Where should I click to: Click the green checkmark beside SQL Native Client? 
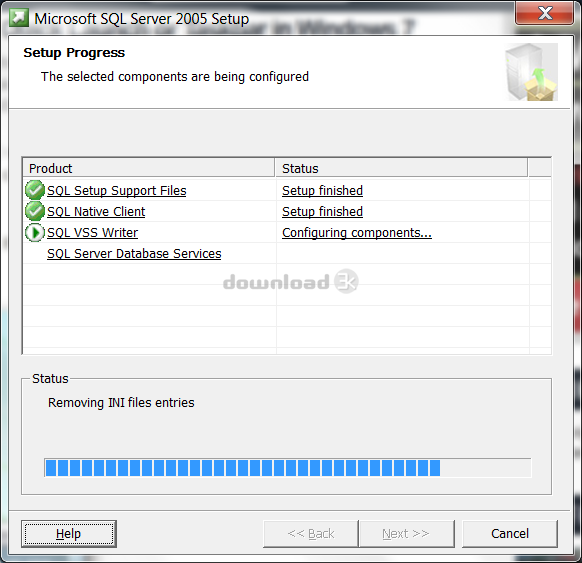(35, 211)
